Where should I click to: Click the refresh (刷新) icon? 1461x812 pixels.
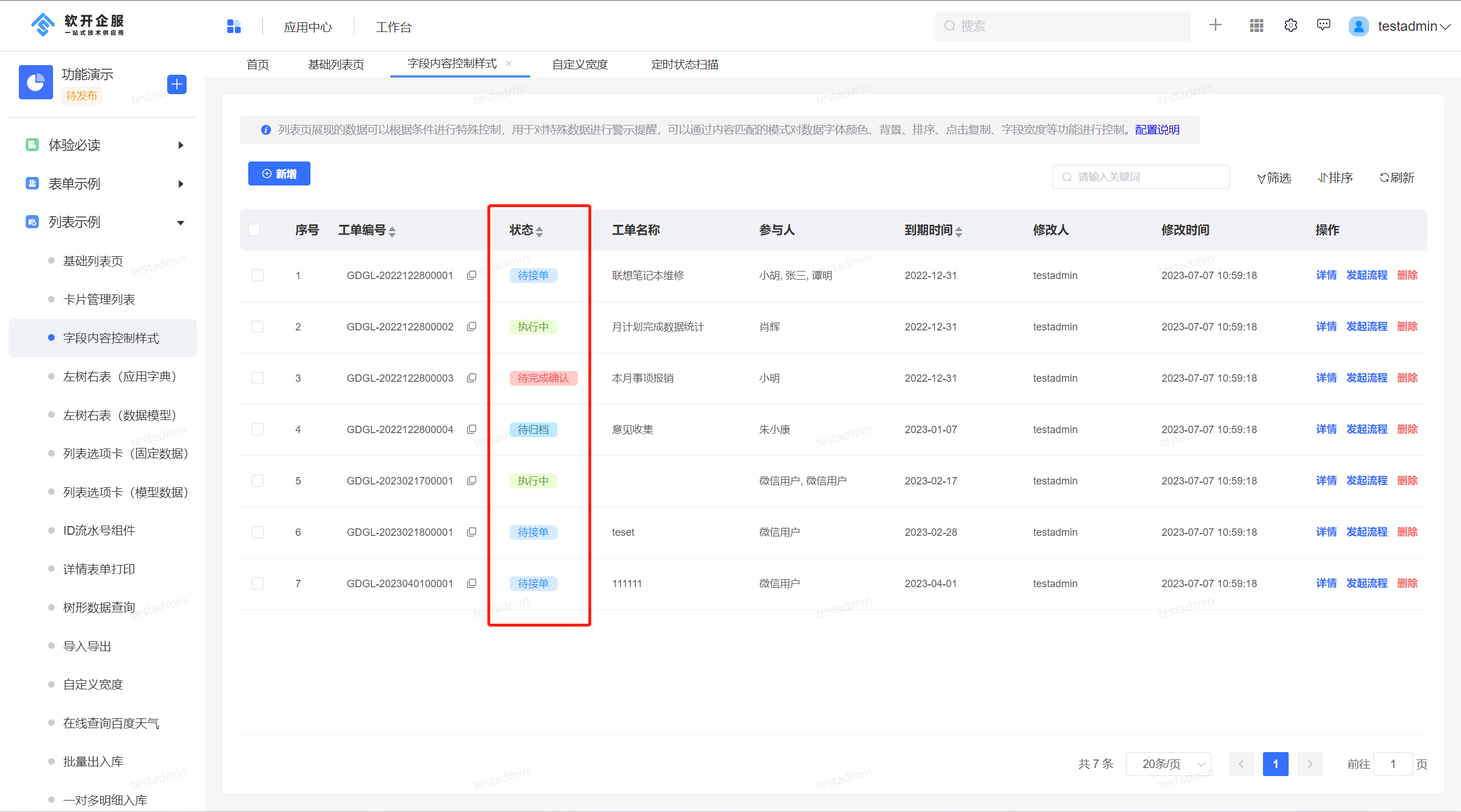1396,177
